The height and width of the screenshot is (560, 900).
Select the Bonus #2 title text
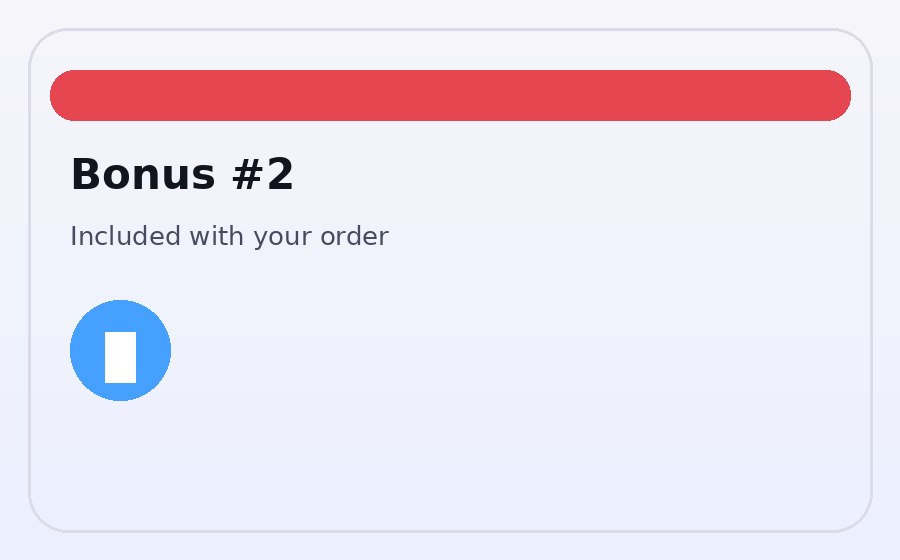182,175
